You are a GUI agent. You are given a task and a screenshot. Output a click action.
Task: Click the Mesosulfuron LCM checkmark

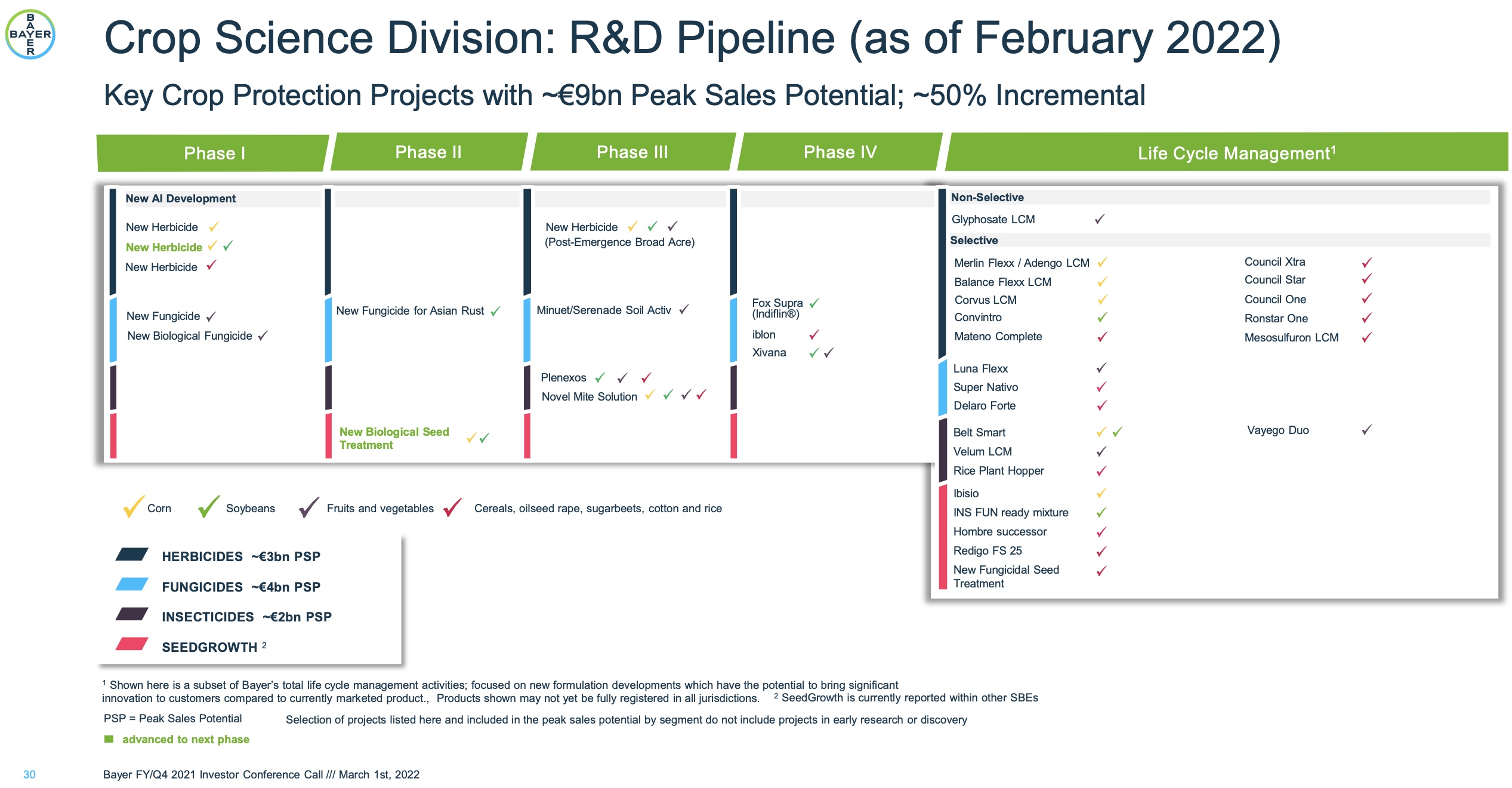1366,337
